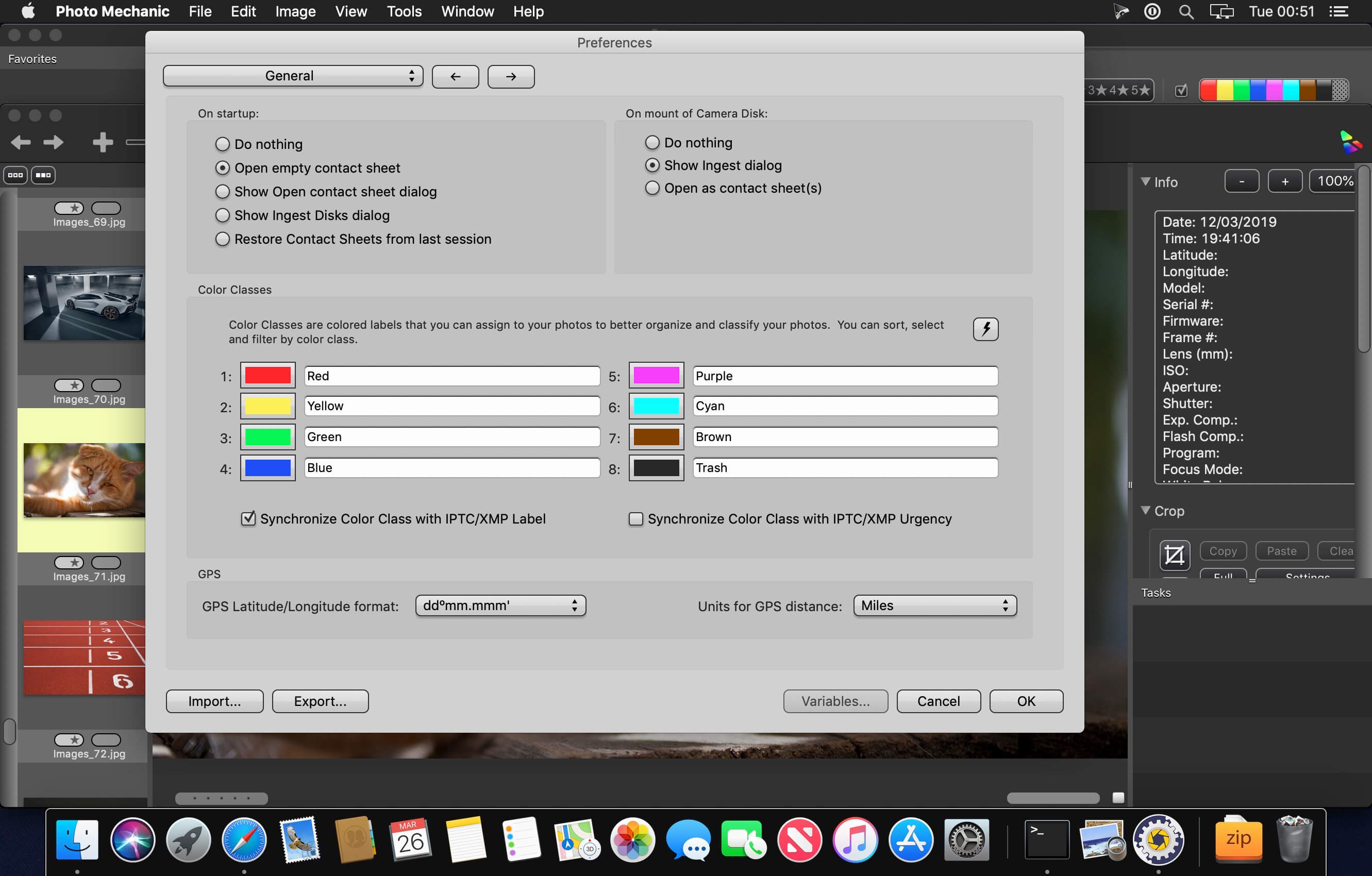Toggle Synchronize Color Class with IPTC/XMP Urgency
1372x876 pixels.
(634, 518)
